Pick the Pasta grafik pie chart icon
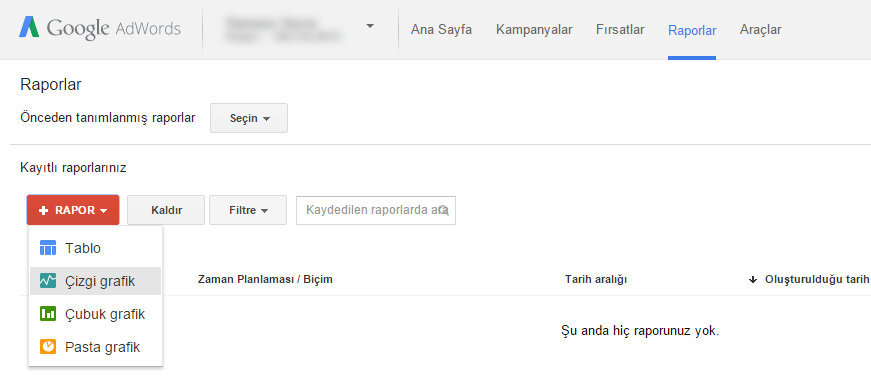This screenshot has width=871, height=383. coord(48,347)
